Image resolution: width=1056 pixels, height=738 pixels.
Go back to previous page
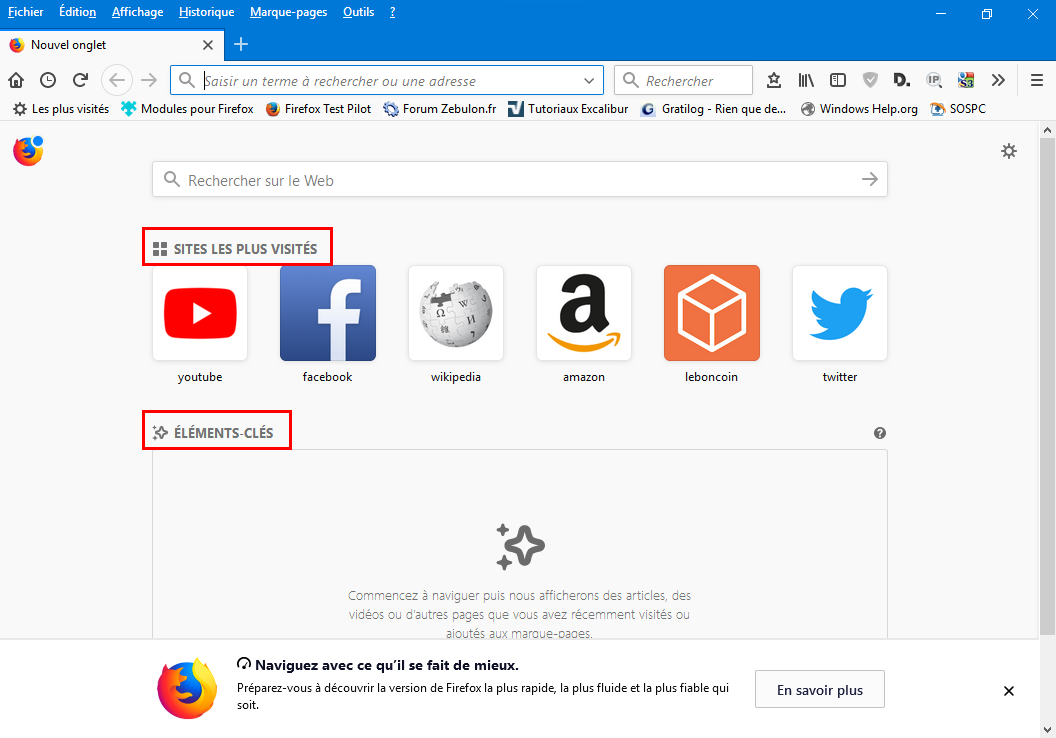point(117,80)
